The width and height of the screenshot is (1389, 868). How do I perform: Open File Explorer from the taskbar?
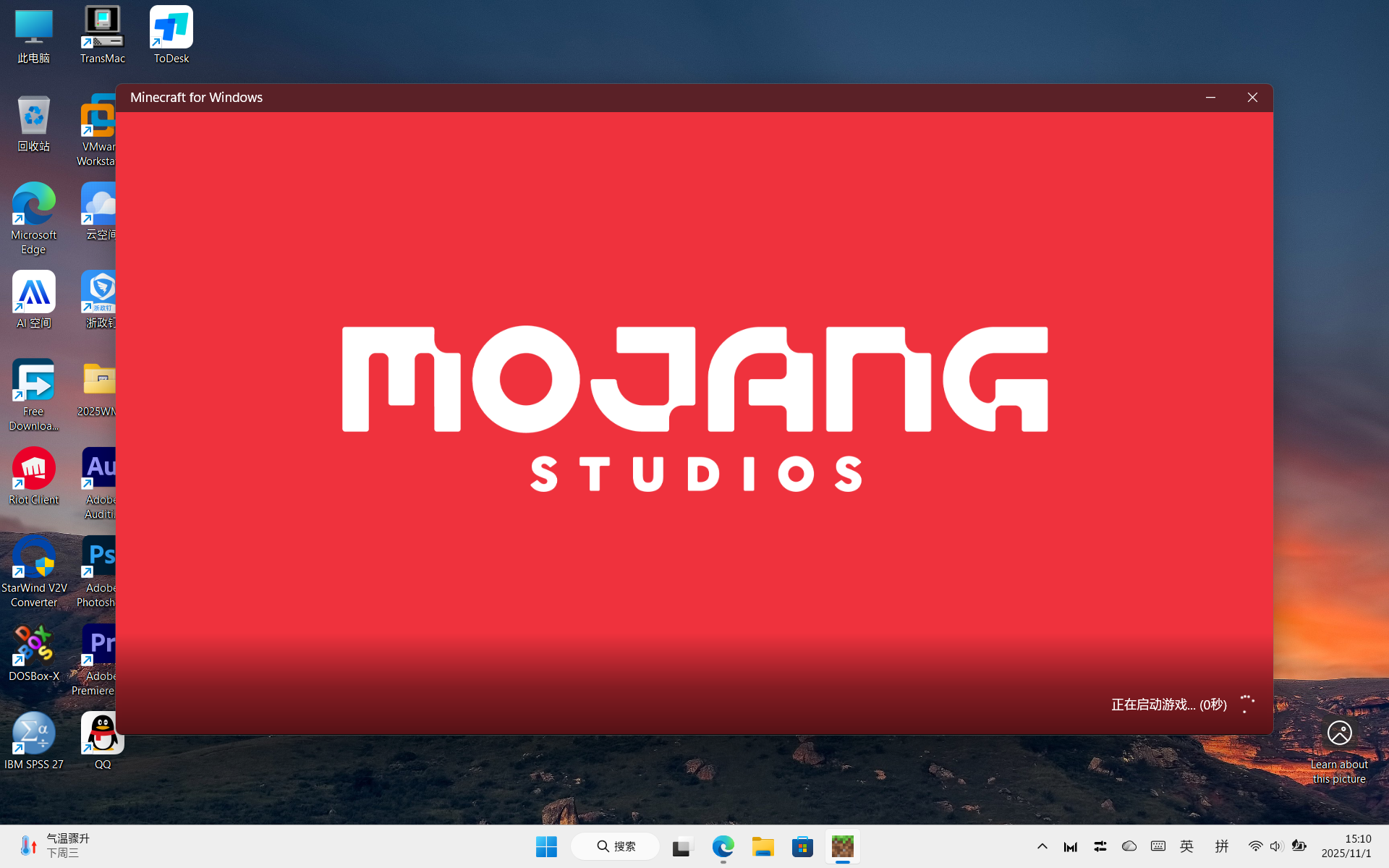point(763,846)
